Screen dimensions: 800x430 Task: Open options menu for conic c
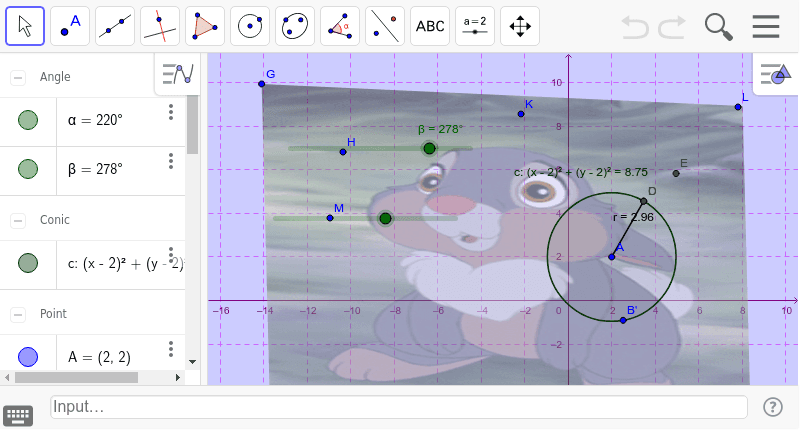[x=171, y=255]
